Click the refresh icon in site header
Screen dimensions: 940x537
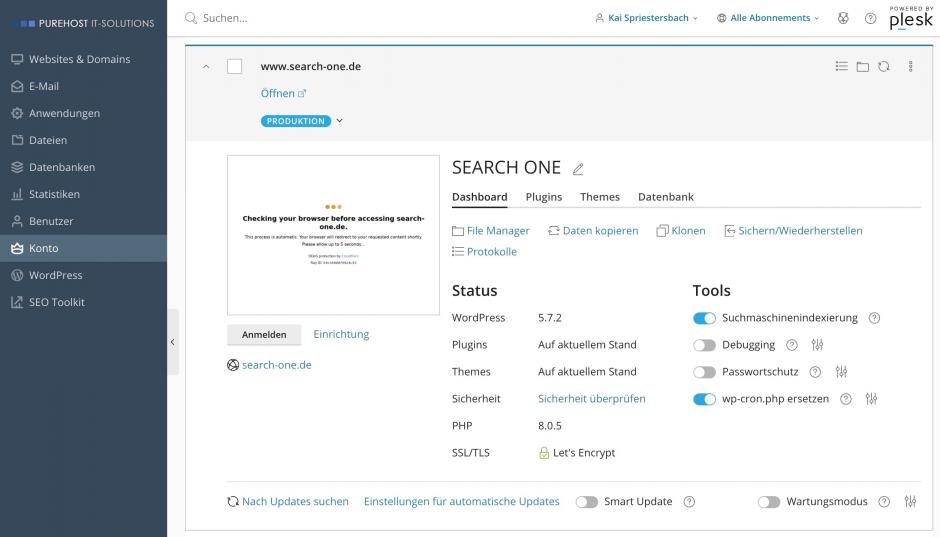[x=884, y=67]
